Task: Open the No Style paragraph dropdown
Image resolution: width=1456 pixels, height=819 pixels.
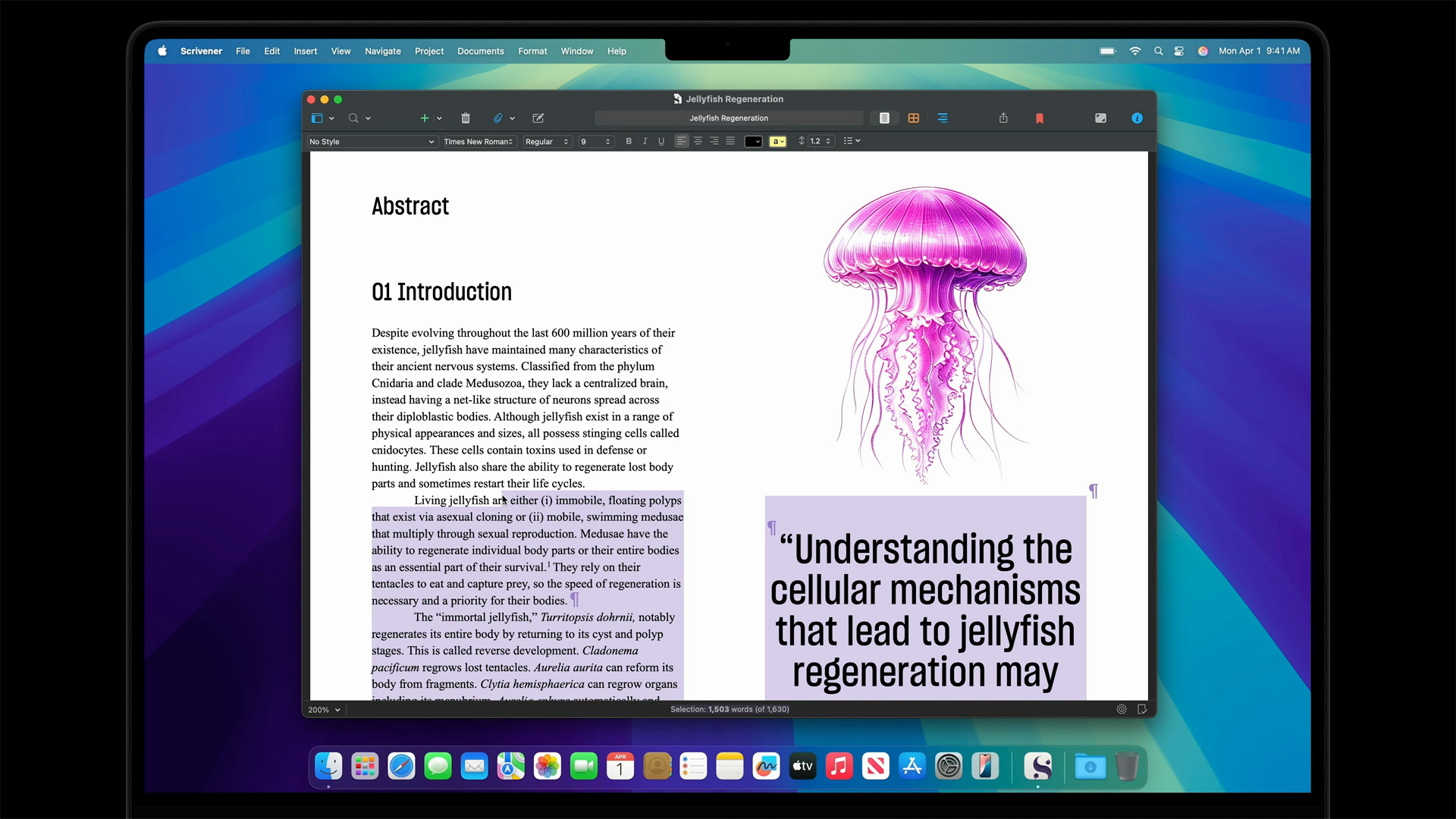Action: pyautogui.click(x=372, y=142)
